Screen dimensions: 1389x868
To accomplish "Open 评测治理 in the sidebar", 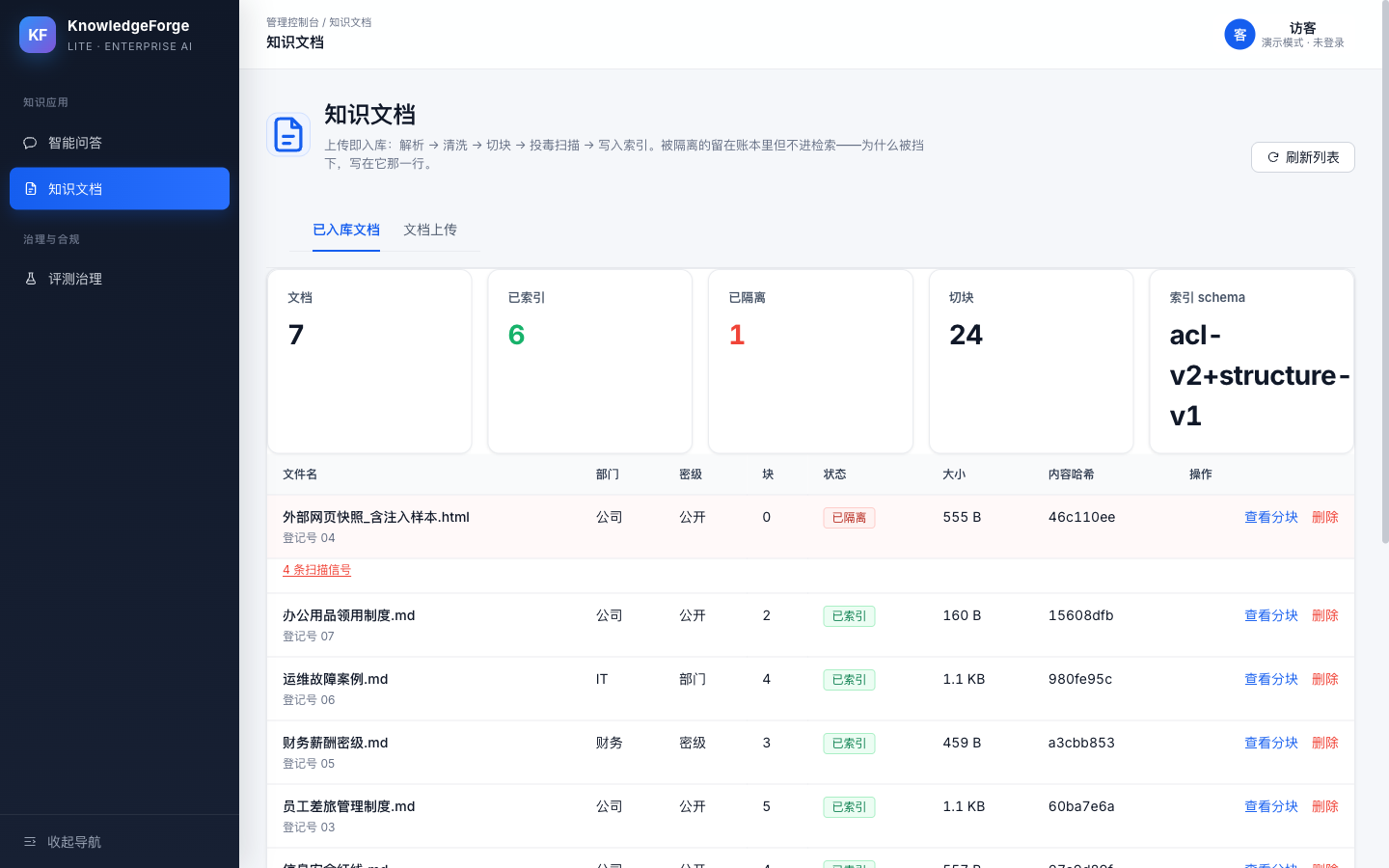I will point(120,279).
